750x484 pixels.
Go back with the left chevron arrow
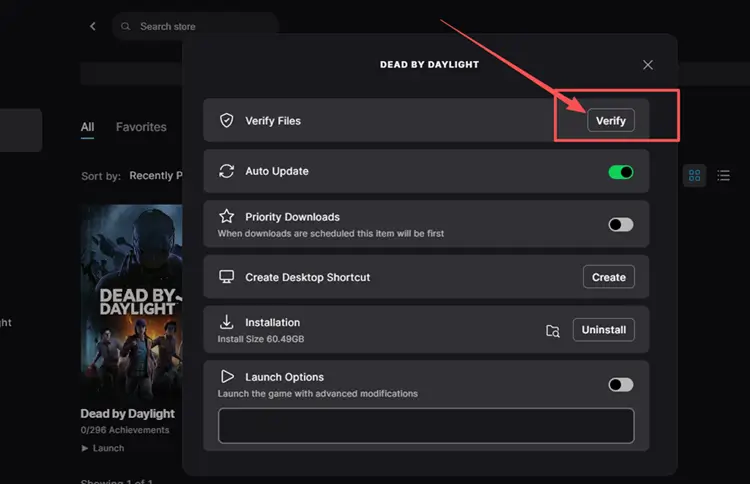(93, 26)
